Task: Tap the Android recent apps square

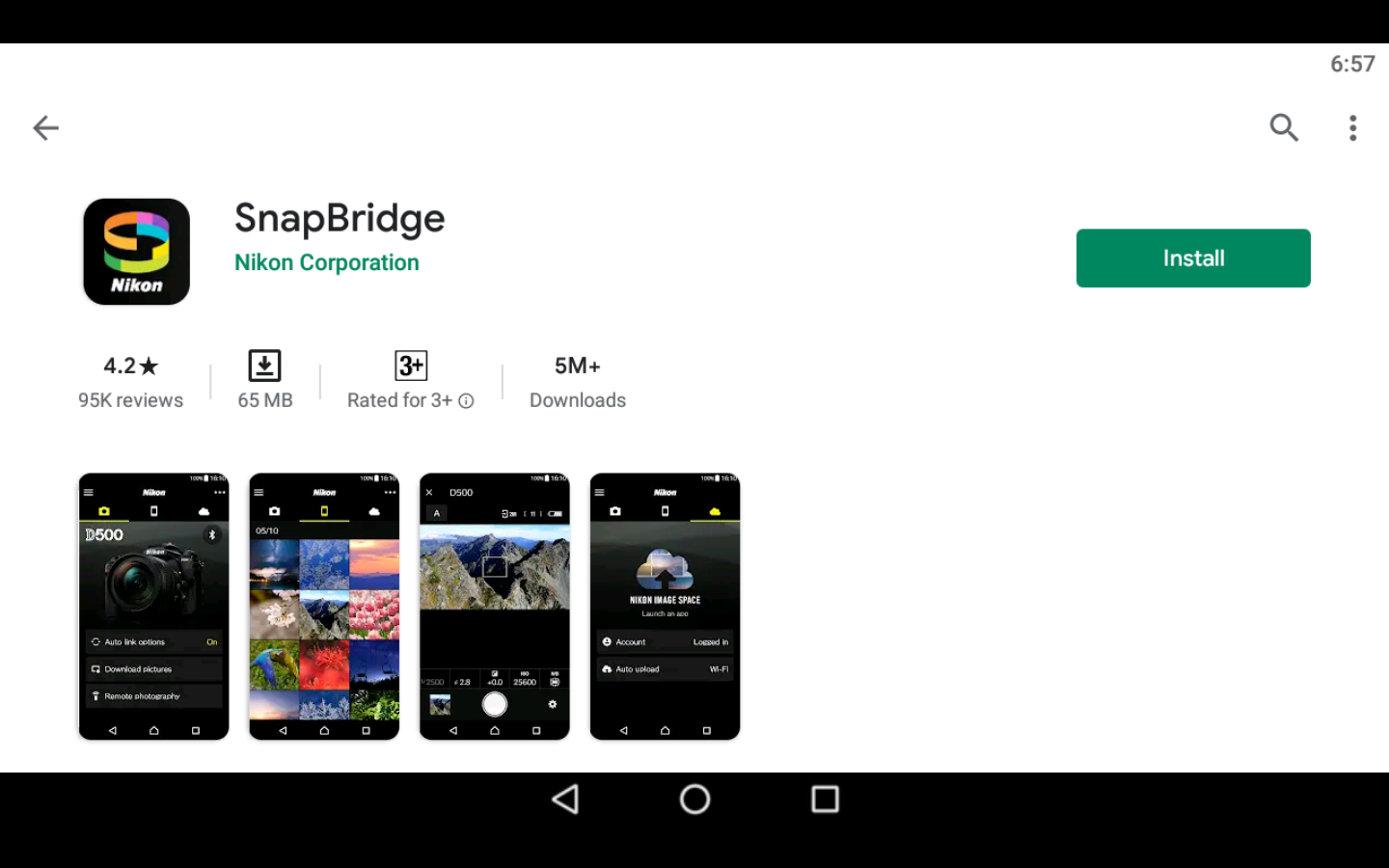Action: [x=825, y=799]
